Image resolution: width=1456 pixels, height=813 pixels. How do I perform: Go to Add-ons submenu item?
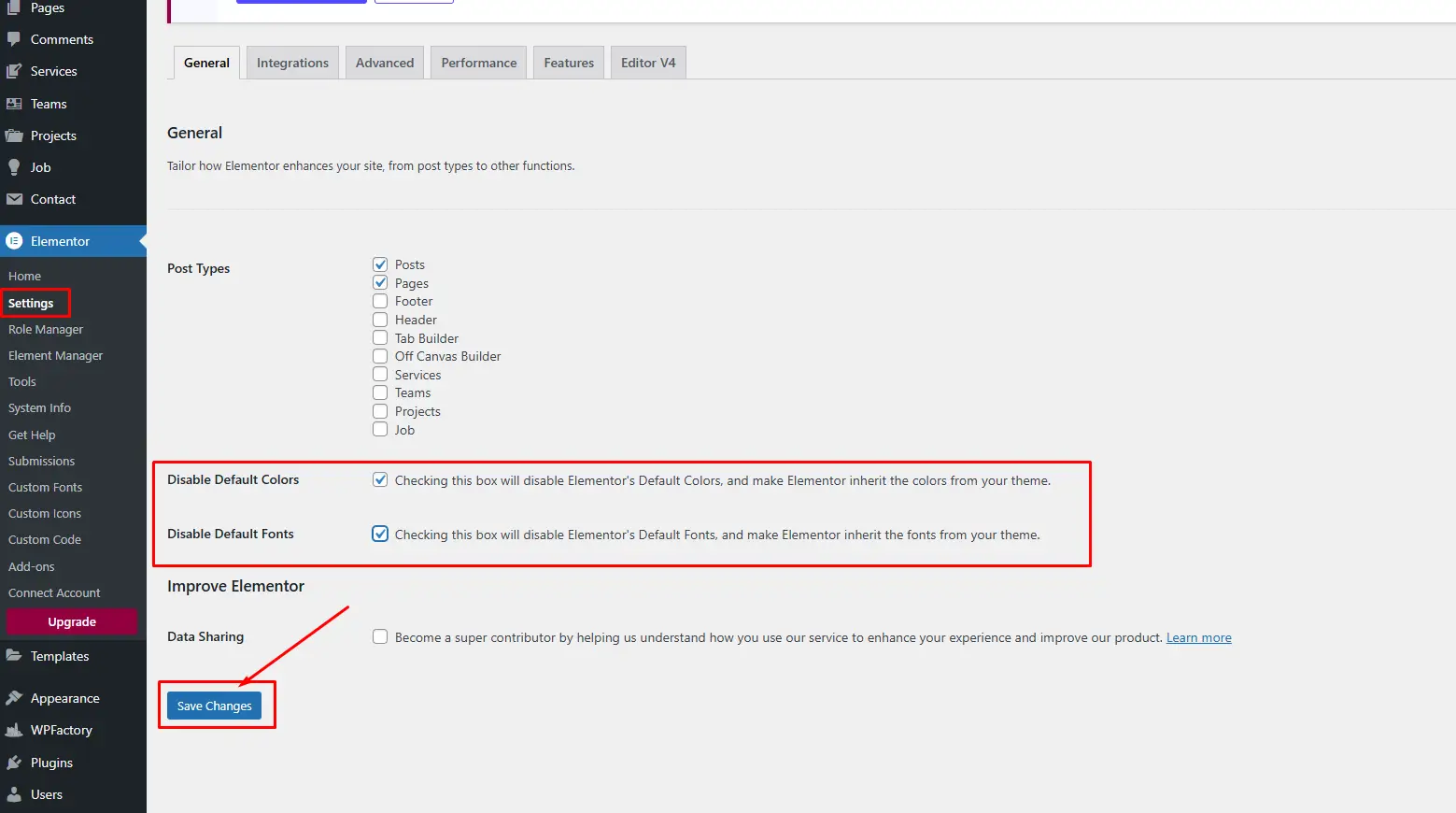(x=32, y=566)
